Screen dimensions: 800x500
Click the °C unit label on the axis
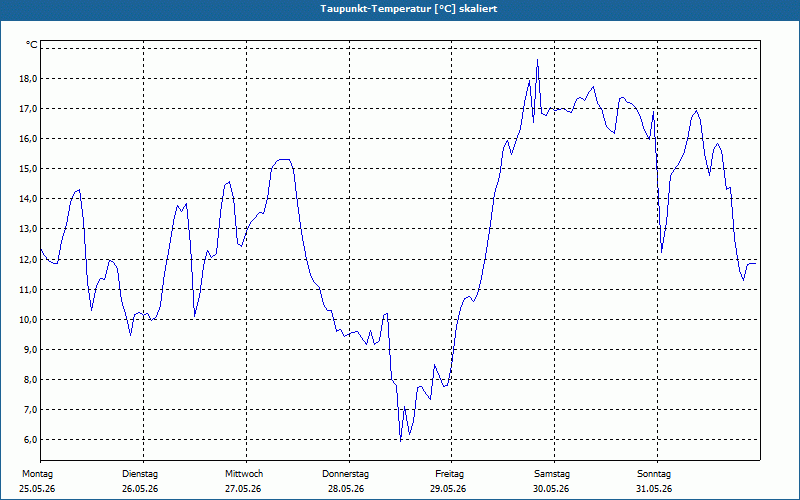coord(32,45)
